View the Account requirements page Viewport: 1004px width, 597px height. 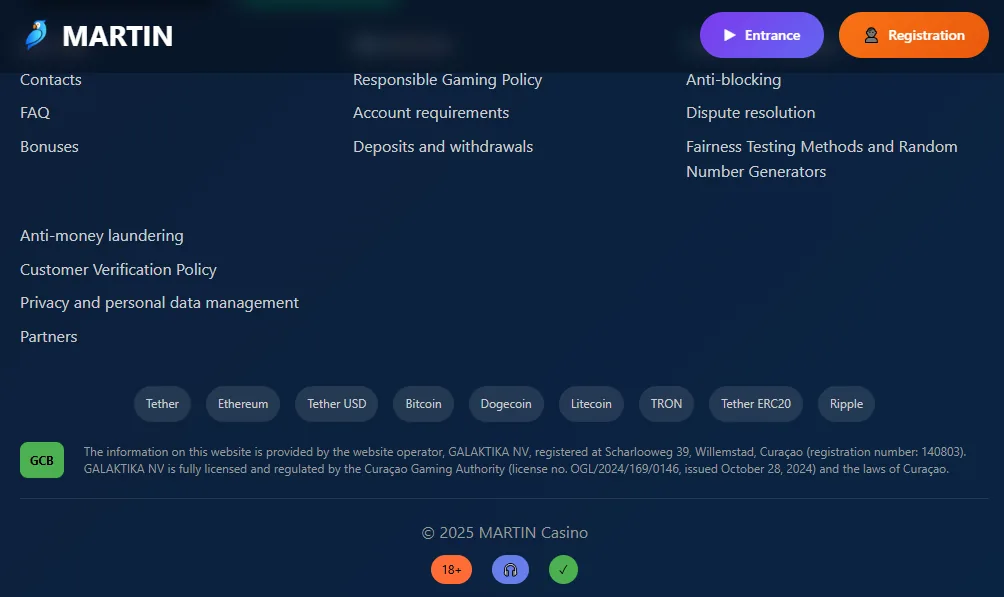(431, 113)
